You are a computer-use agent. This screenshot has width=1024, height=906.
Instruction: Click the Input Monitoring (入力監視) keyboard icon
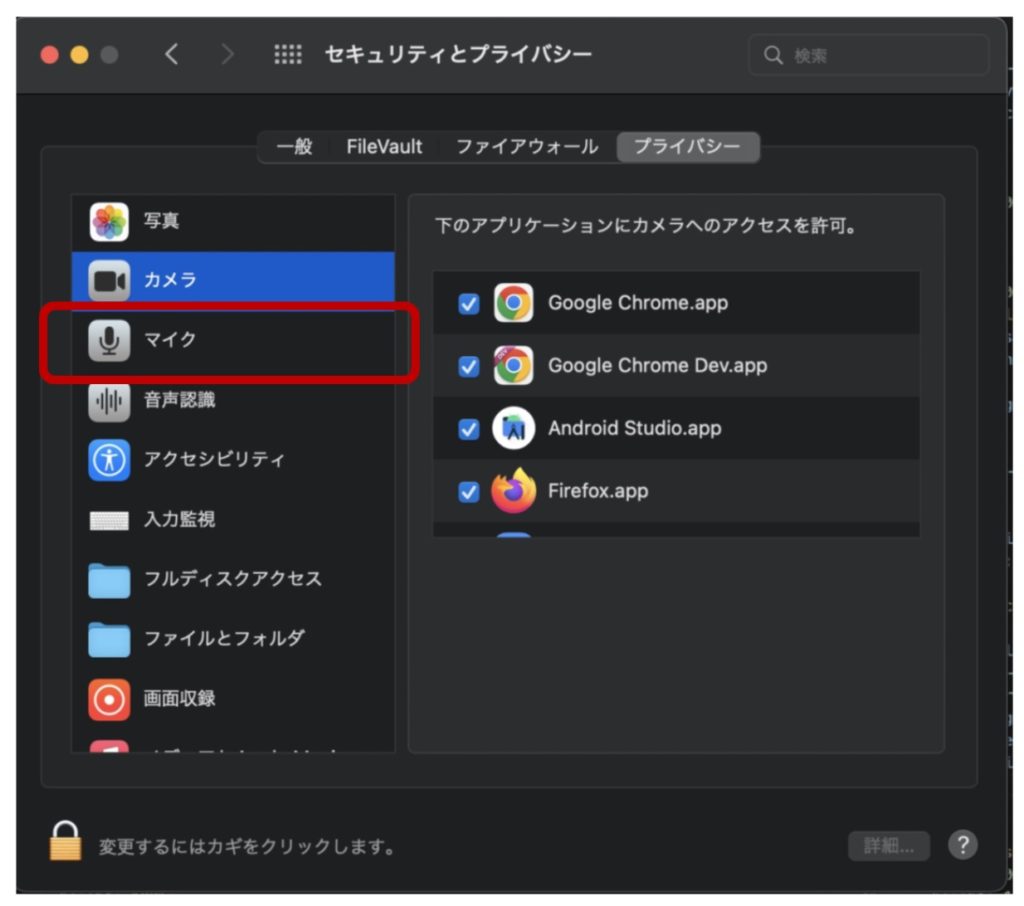coord(109,520)
